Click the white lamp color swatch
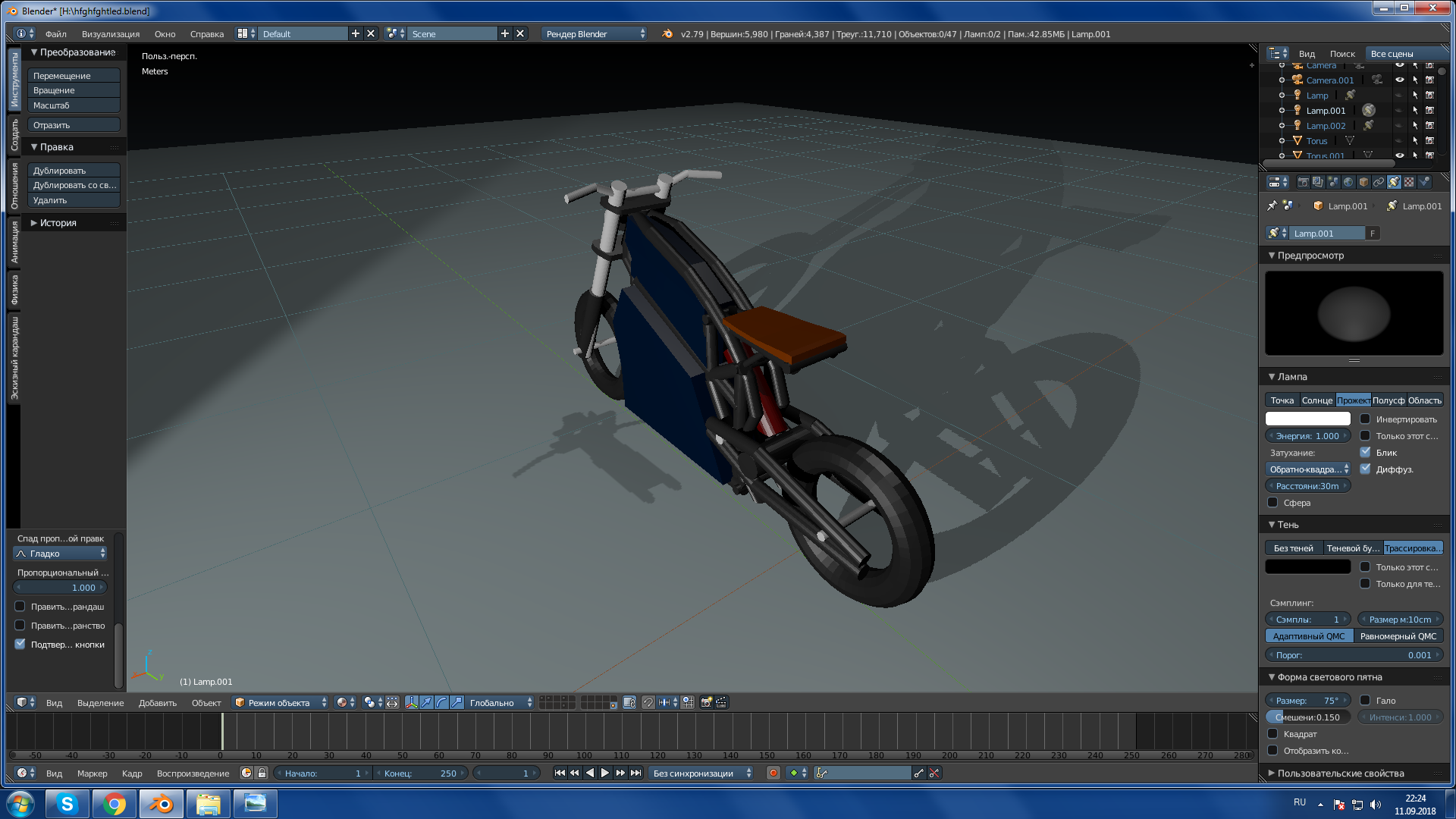This screenshot has height=819, width=1456. (1307, 419)
